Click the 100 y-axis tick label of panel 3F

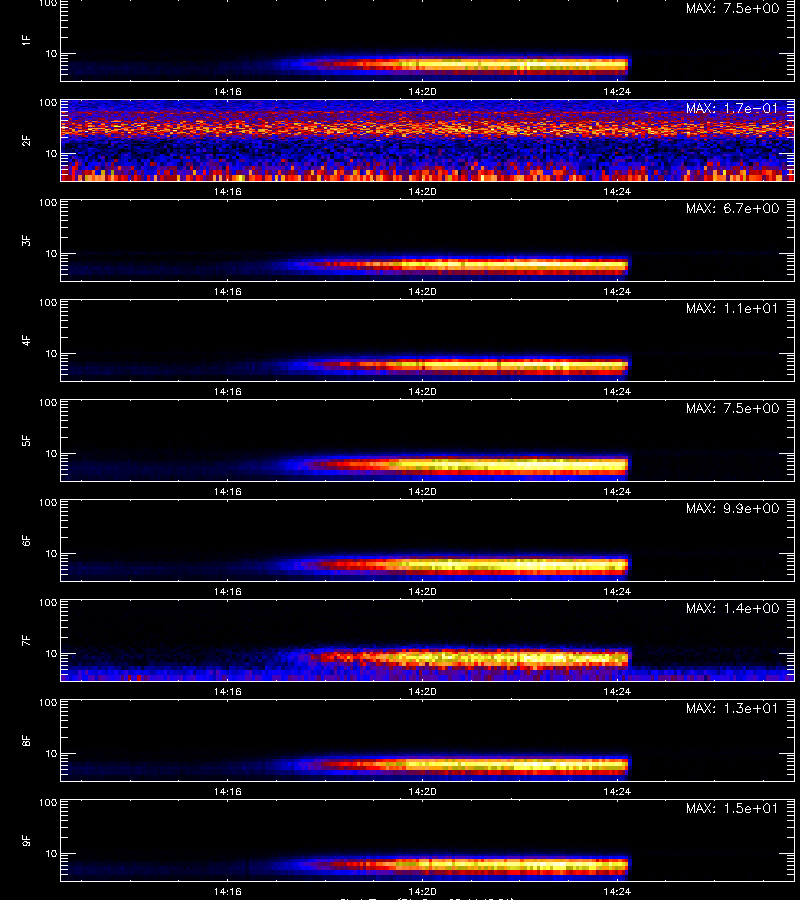(48, 203)
